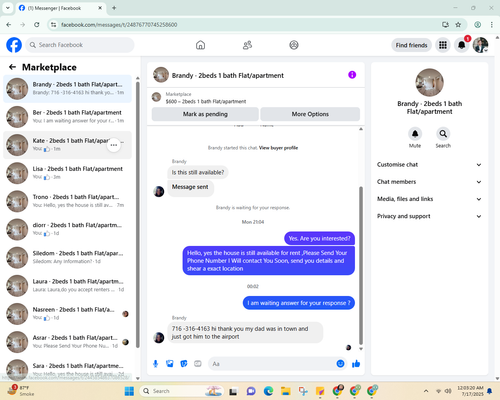Click the More Options button
Screen dimensions: 500x400
point(310,114)
